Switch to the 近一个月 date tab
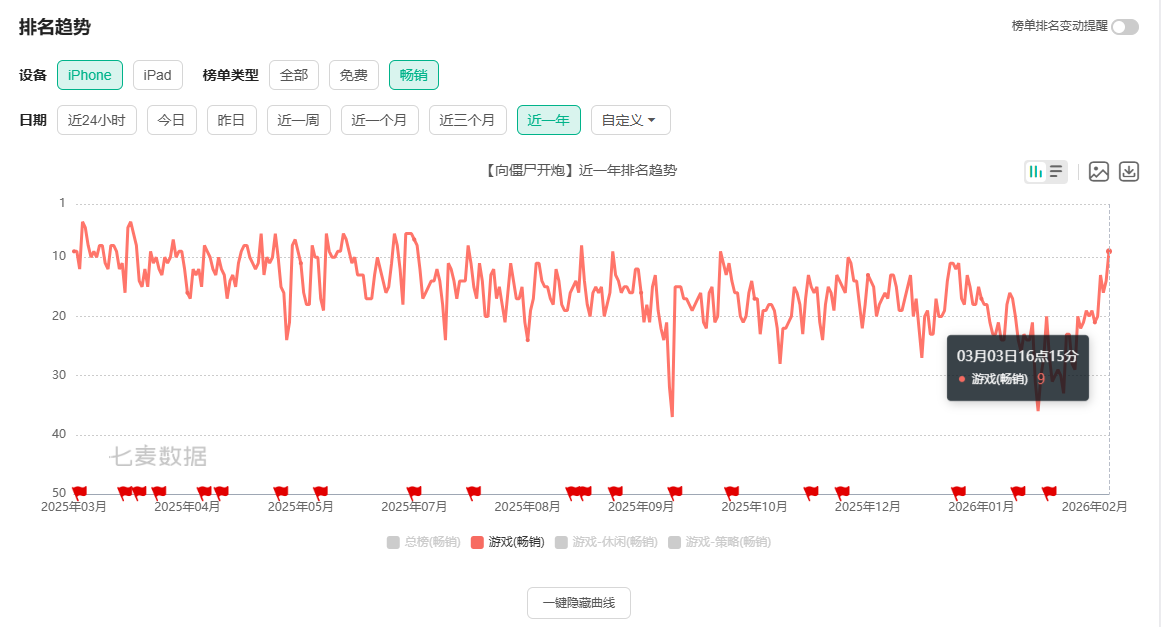This screenshot has width=1161, height=627. point(379,119)
